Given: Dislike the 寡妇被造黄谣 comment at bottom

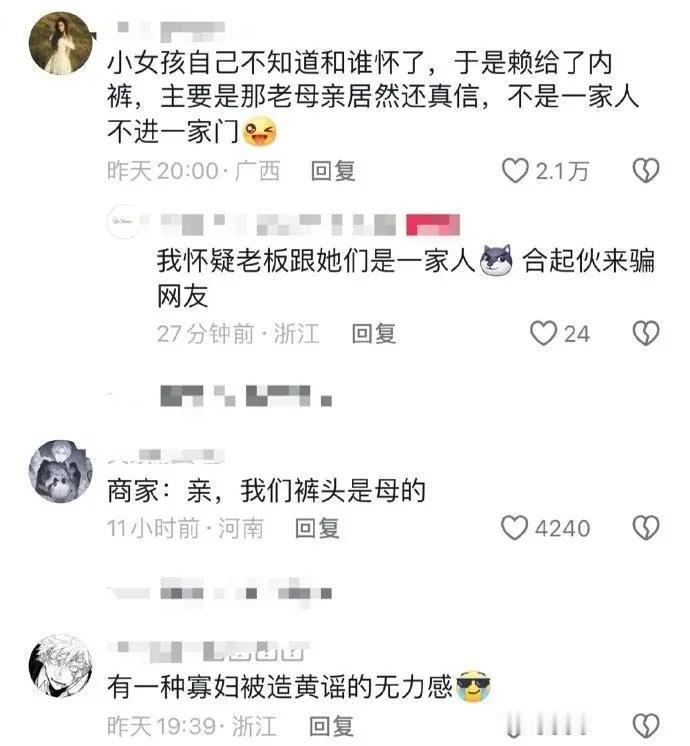Looking at the screenshot, I should pos(646,726).
